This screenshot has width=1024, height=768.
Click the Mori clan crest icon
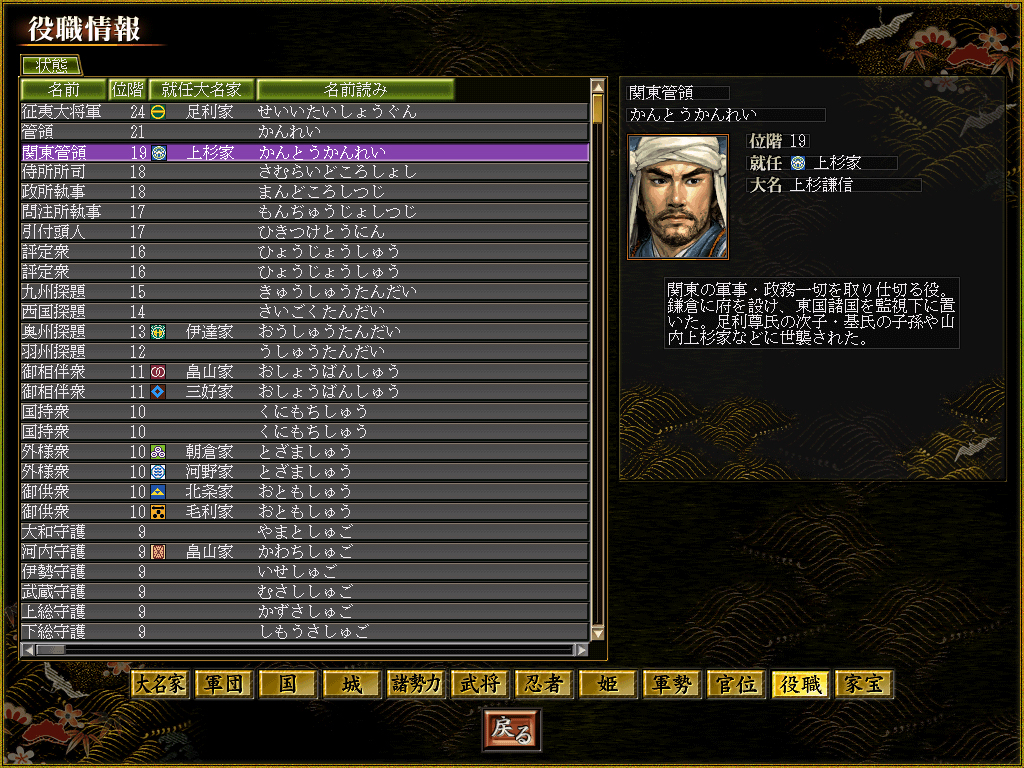[158, 512]
